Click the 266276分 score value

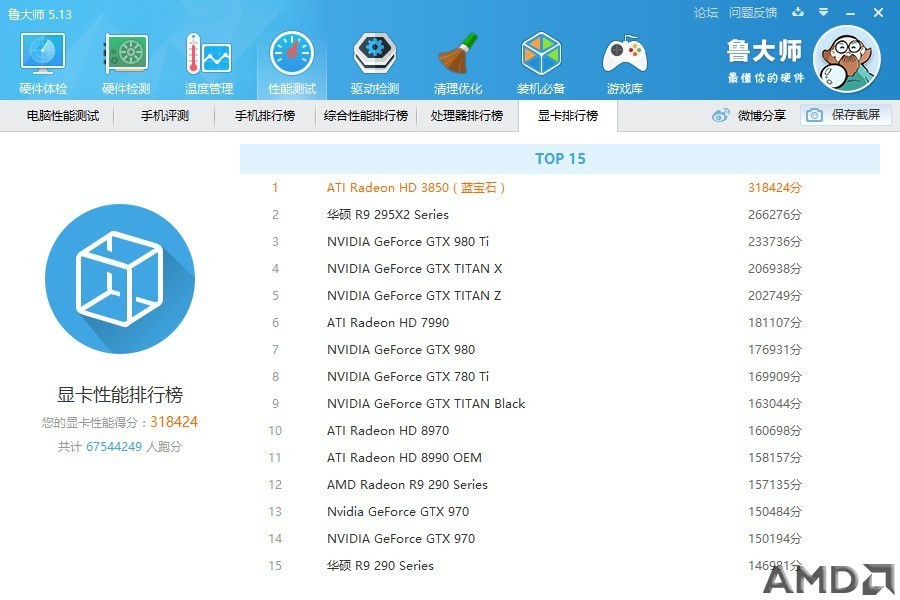point(775,215)
